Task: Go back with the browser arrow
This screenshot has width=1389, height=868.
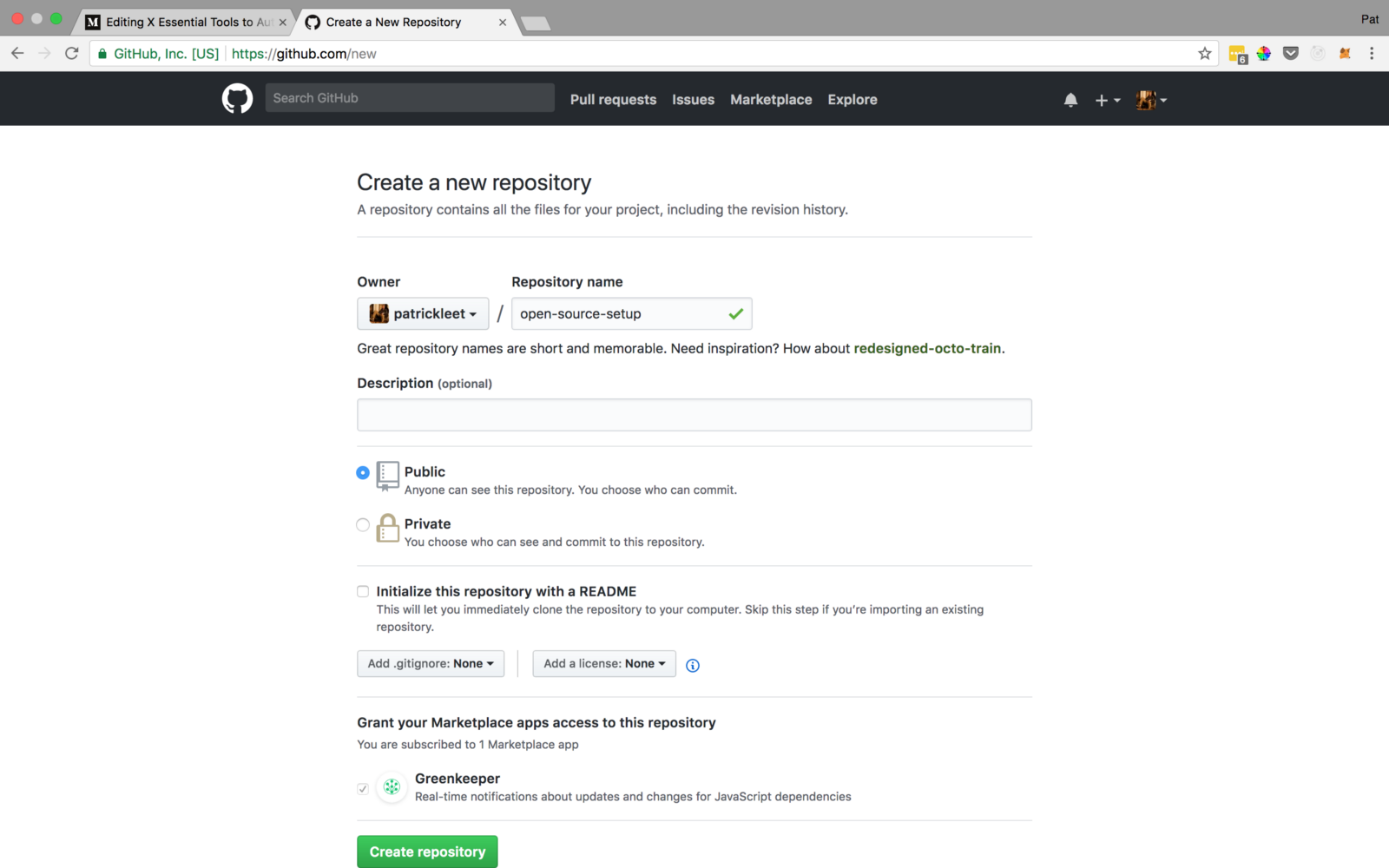Action: pos(17,54)
